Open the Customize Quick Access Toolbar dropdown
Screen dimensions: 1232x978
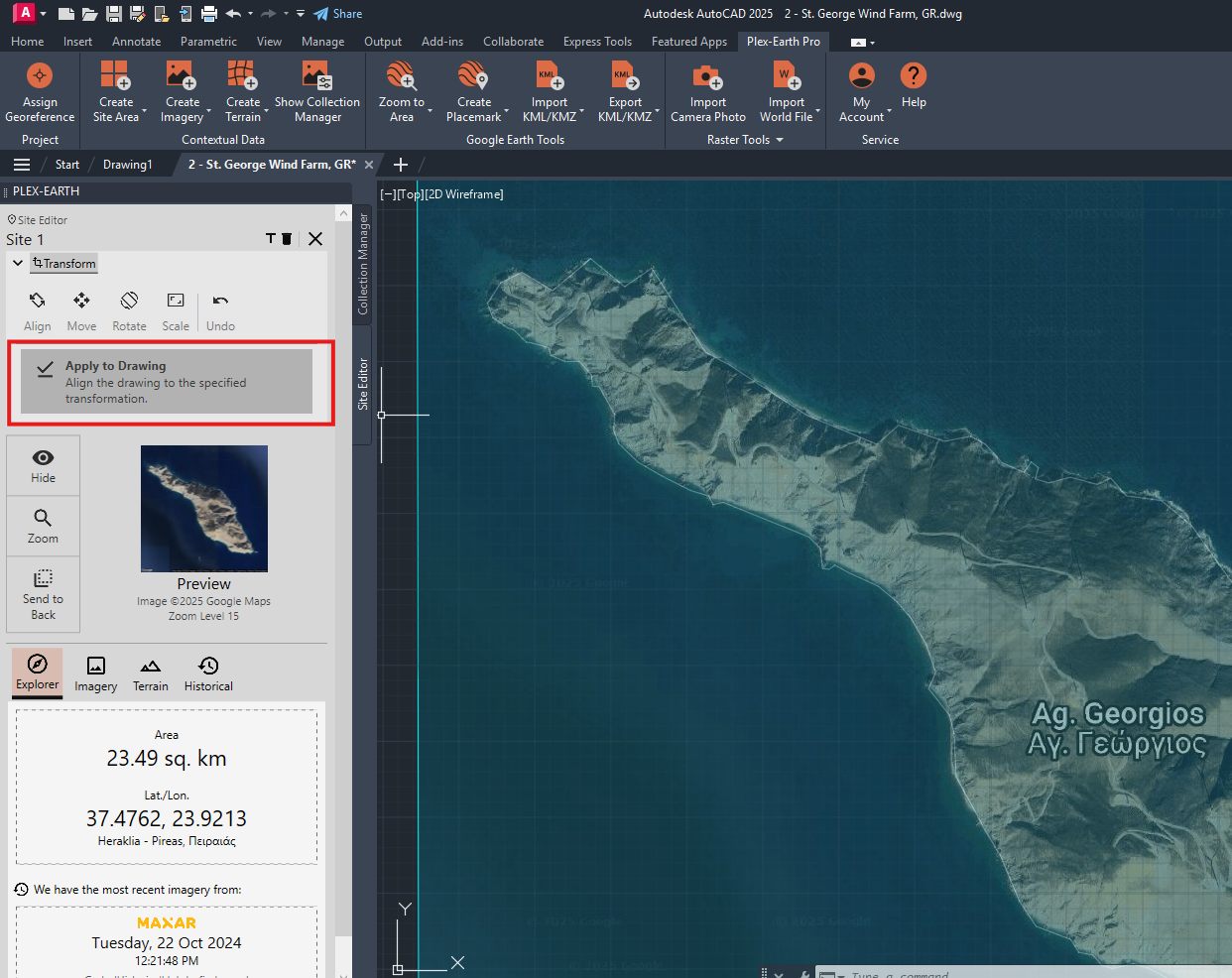click(x=301, y=14)
